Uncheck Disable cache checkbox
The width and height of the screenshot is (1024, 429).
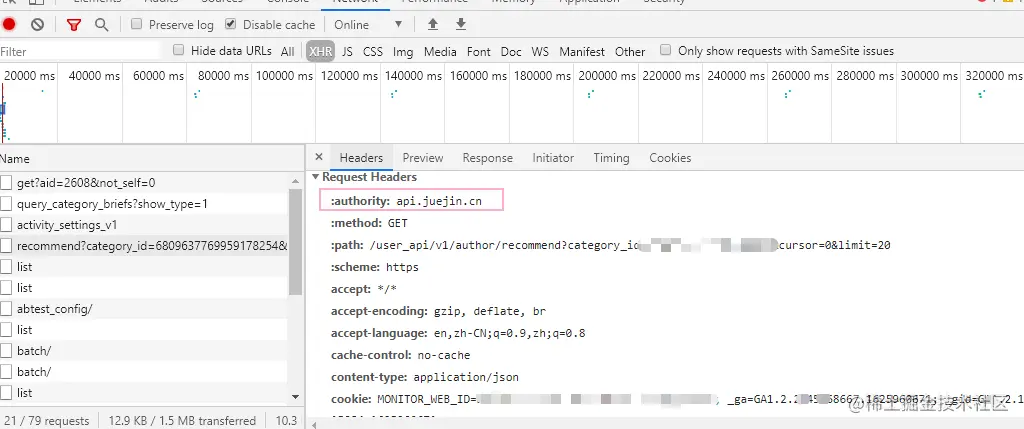231,24
